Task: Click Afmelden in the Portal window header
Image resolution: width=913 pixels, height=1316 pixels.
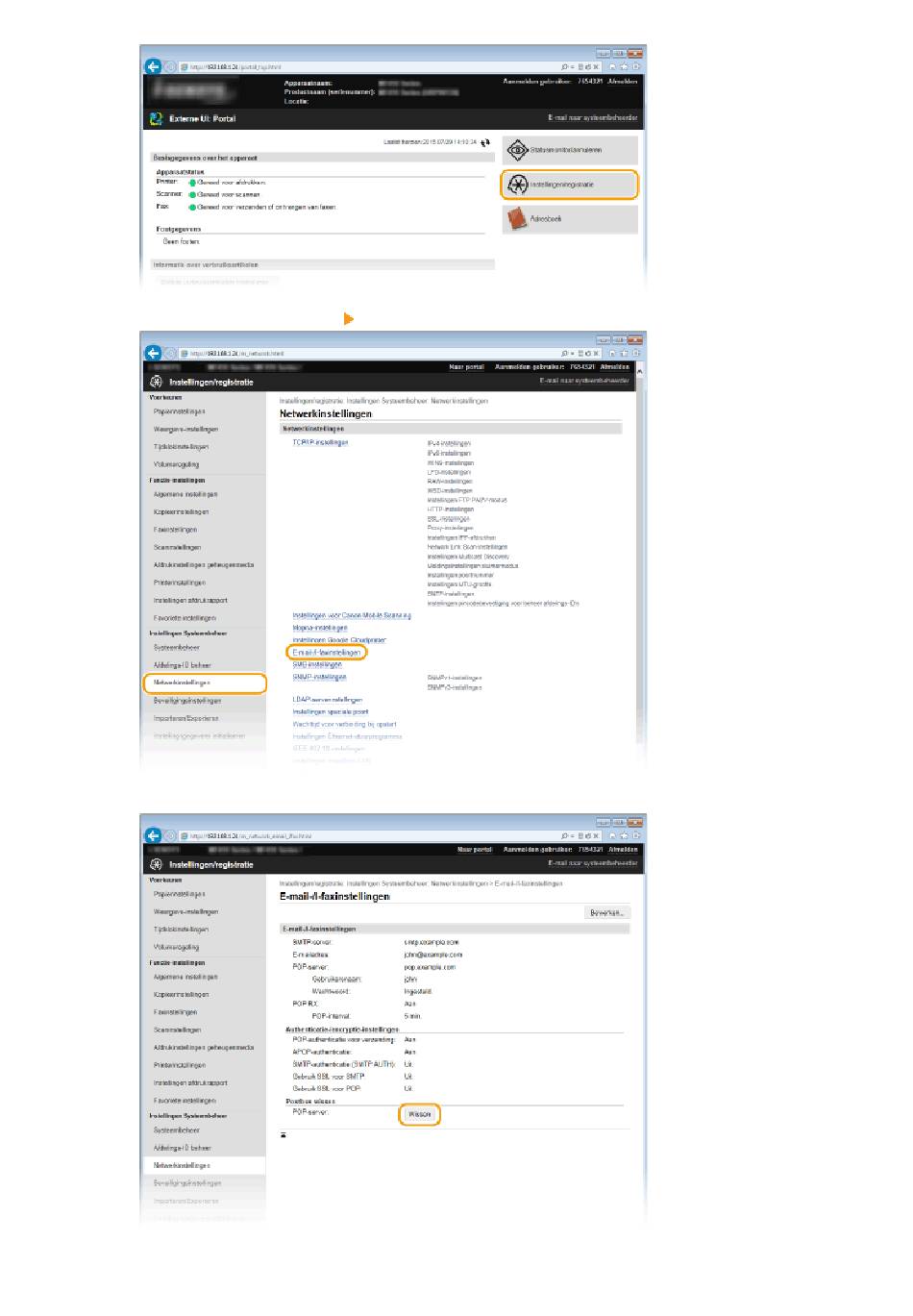Action: pyautogui.click(x=622, y=82)
